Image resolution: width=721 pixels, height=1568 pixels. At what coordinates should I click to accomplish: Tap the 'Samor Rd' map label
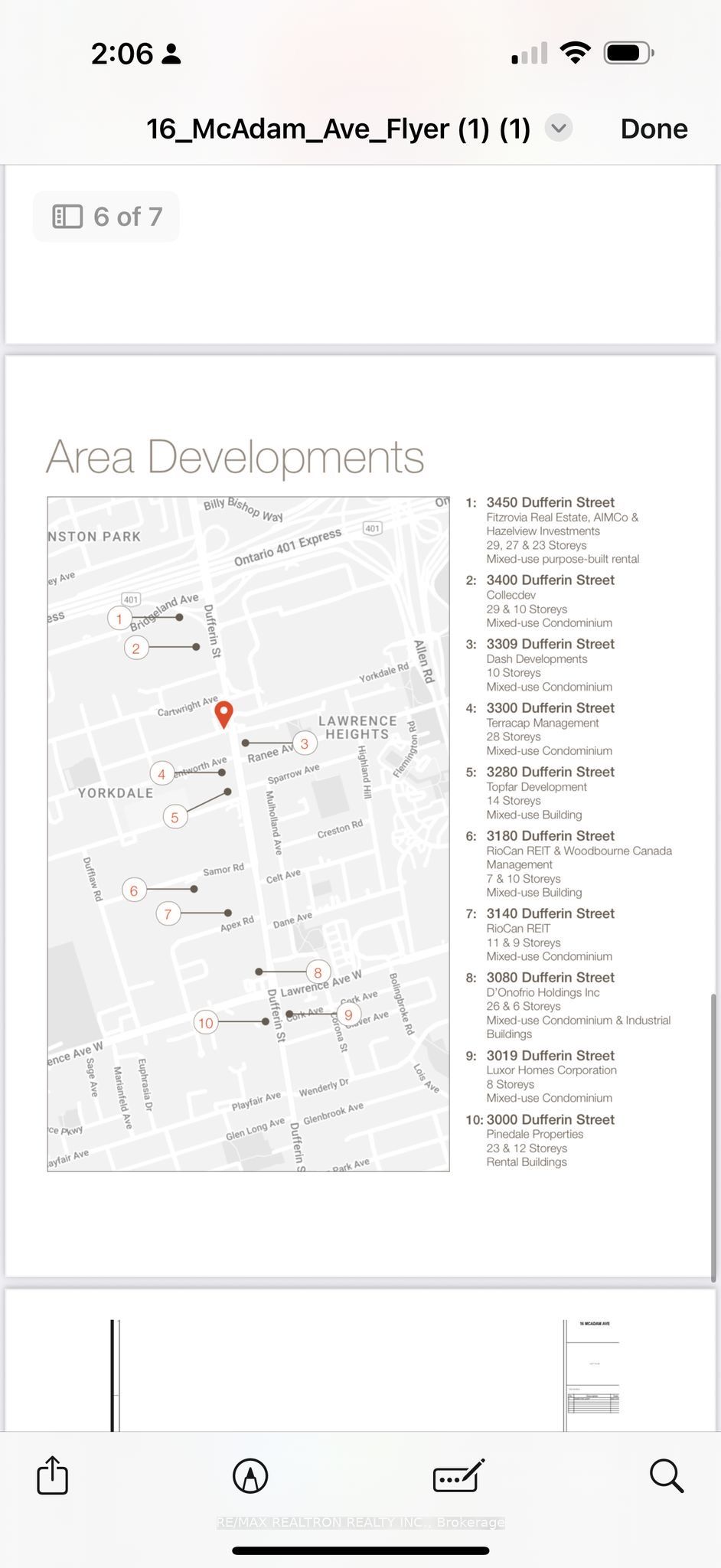[223, 870]
